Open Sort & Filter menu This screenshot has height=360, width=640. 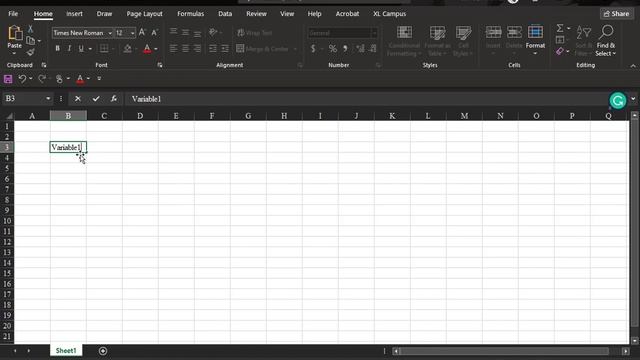point(583,41)
